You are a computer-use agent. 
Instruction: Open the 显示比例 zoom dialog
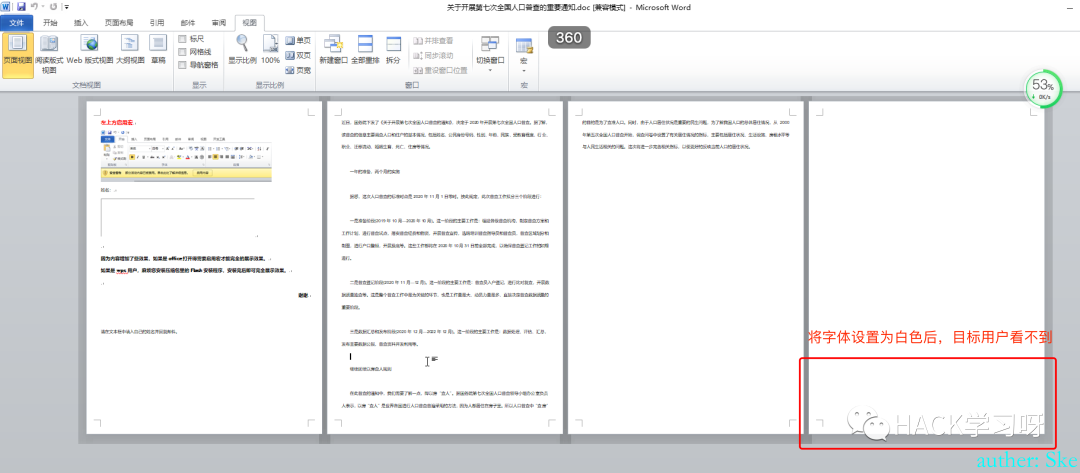coord(242,50)
